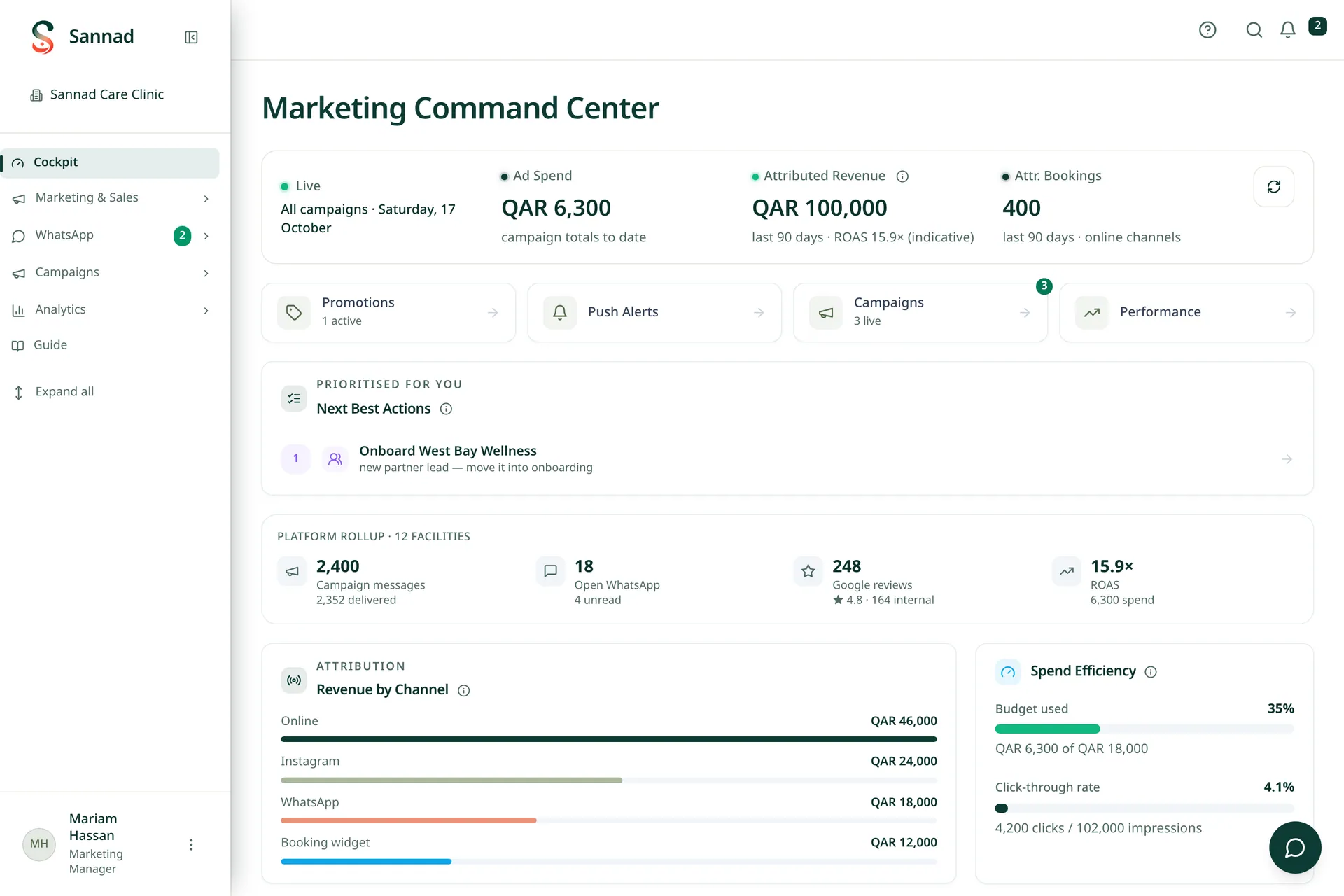The width and height of the screenshot is (1344, 896).
Task: Open Performance quick link card
Action: pos(1186,312)
